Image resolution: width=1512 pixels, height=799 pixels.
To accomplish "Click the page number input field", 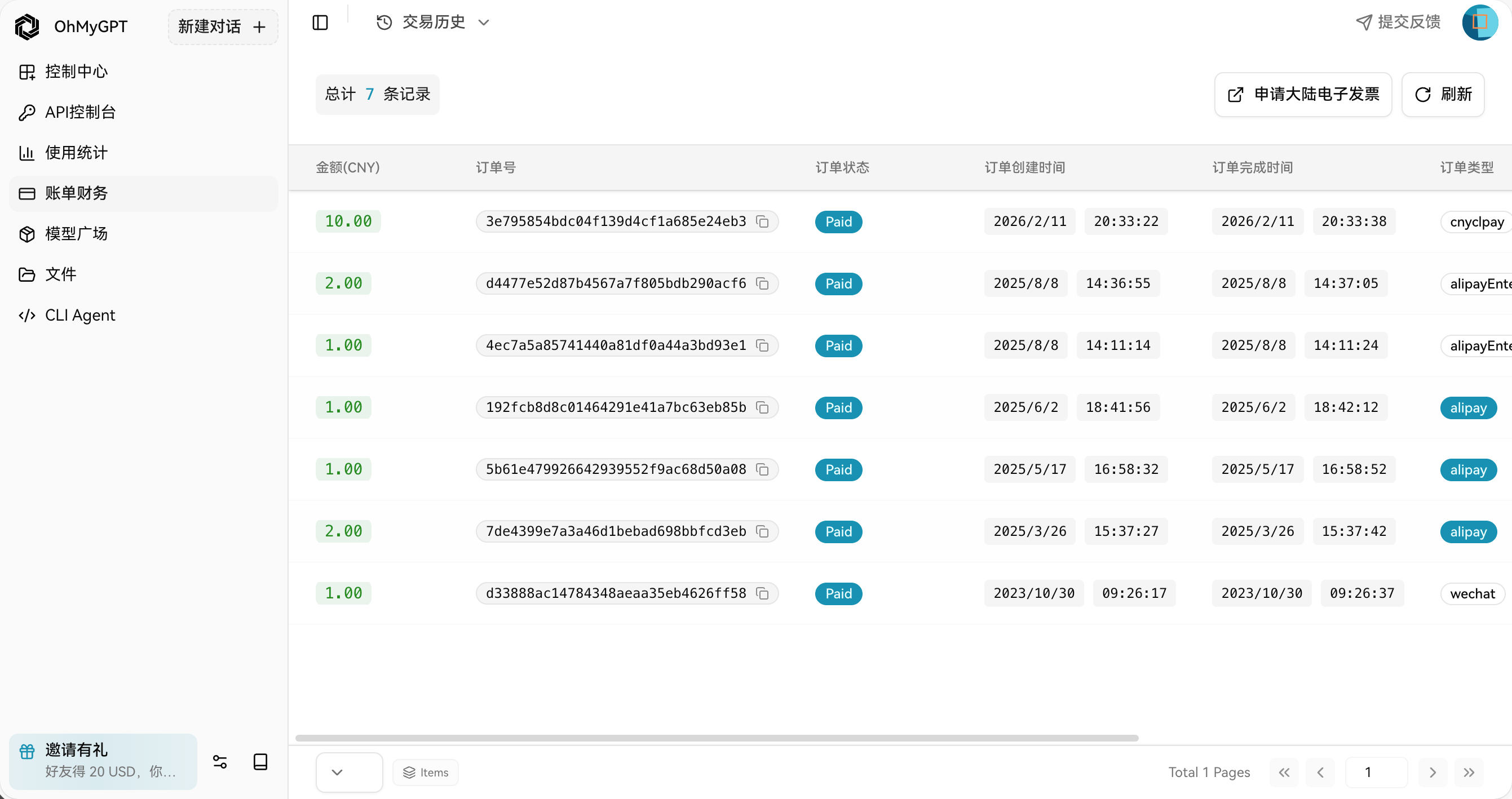I will tap(1375, 772).
